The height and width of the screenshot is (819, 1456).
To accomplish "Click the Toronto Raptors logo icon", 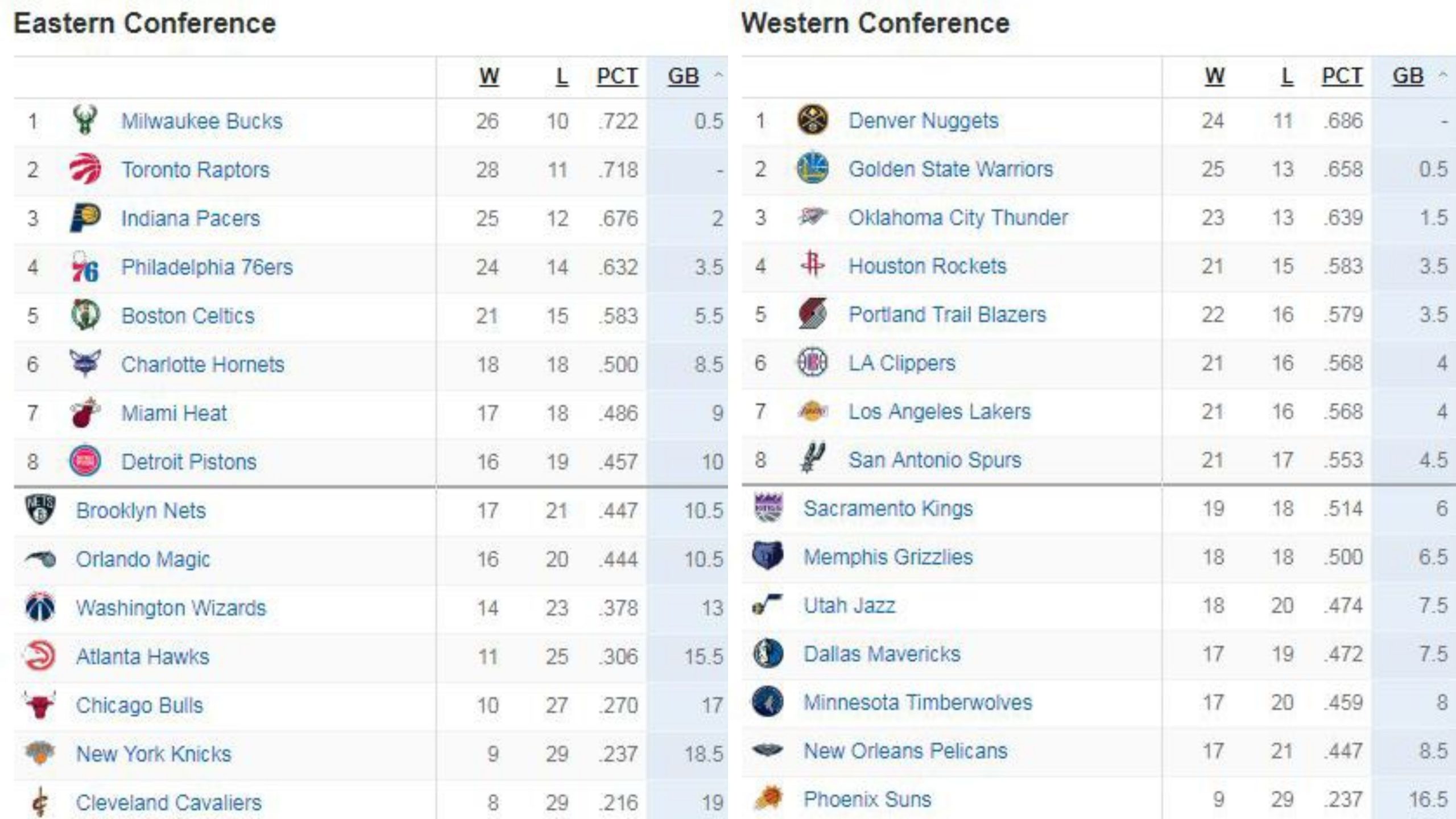I will [x=85, y=169].
